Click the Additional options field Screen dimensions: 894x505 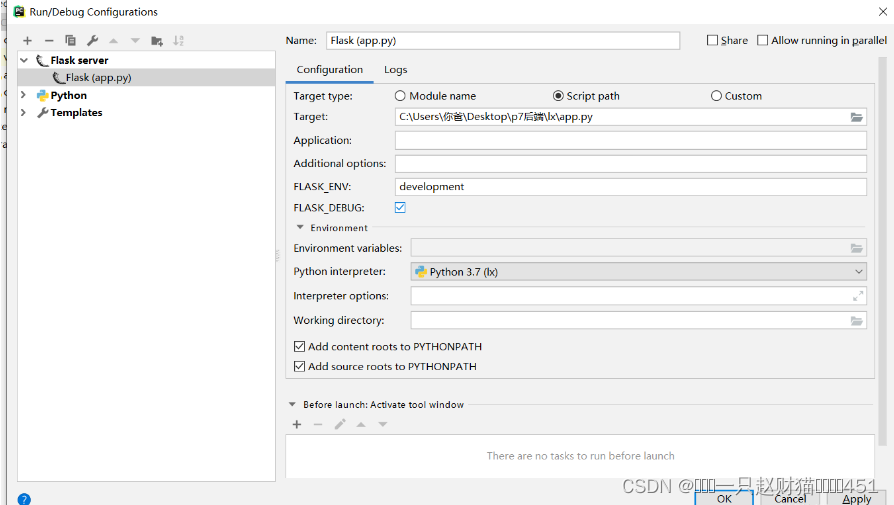(631, 164)
